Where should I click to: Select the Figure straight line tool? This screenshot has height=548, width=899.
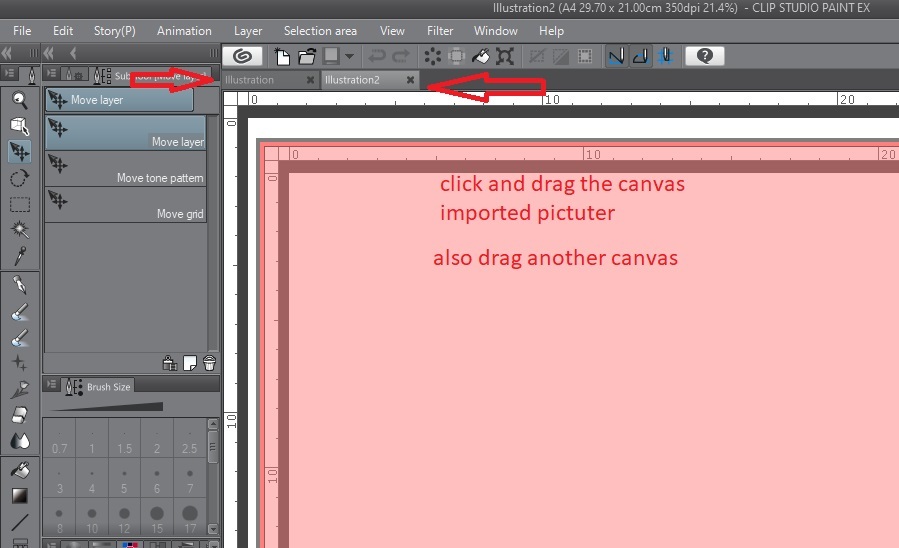pyautogui.click(x=19, y=522)
